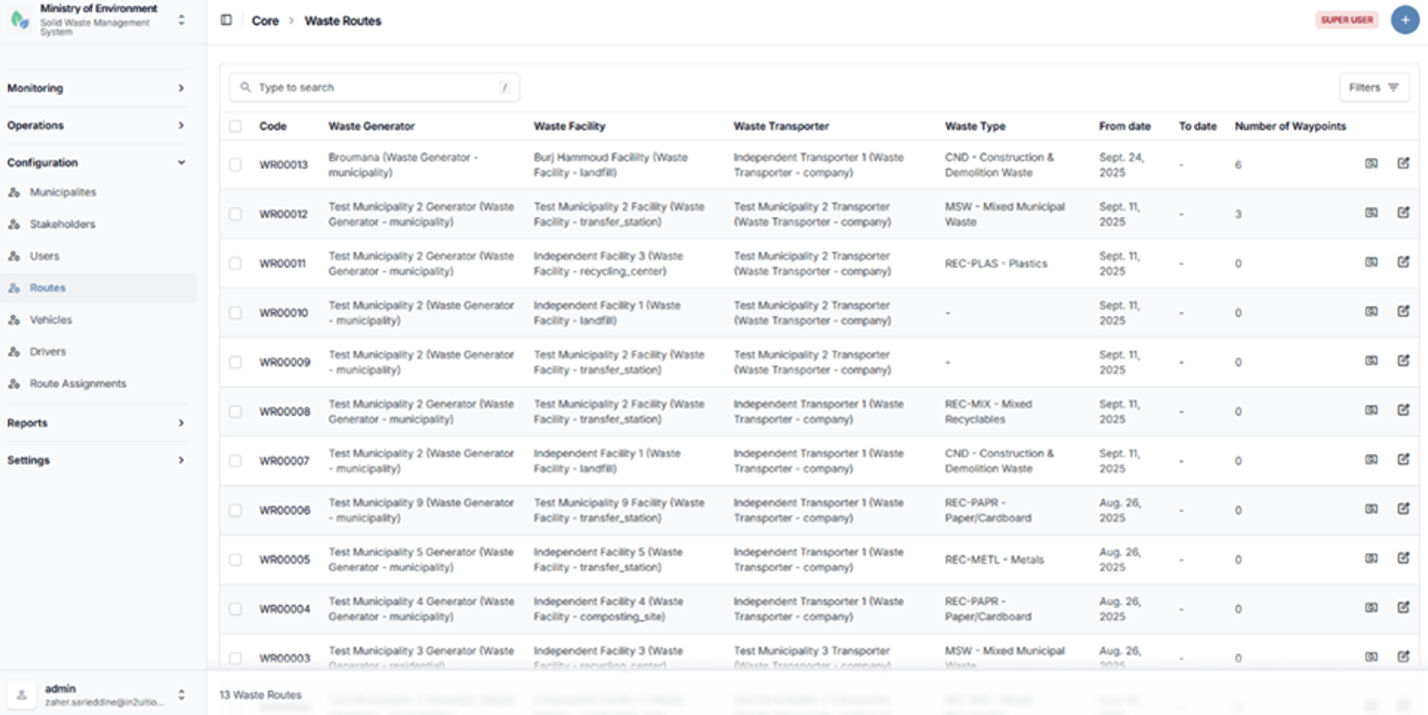Click the Core breadcrumb link
This screenshot has height=715, width=1428.
(x=265, y=20)
